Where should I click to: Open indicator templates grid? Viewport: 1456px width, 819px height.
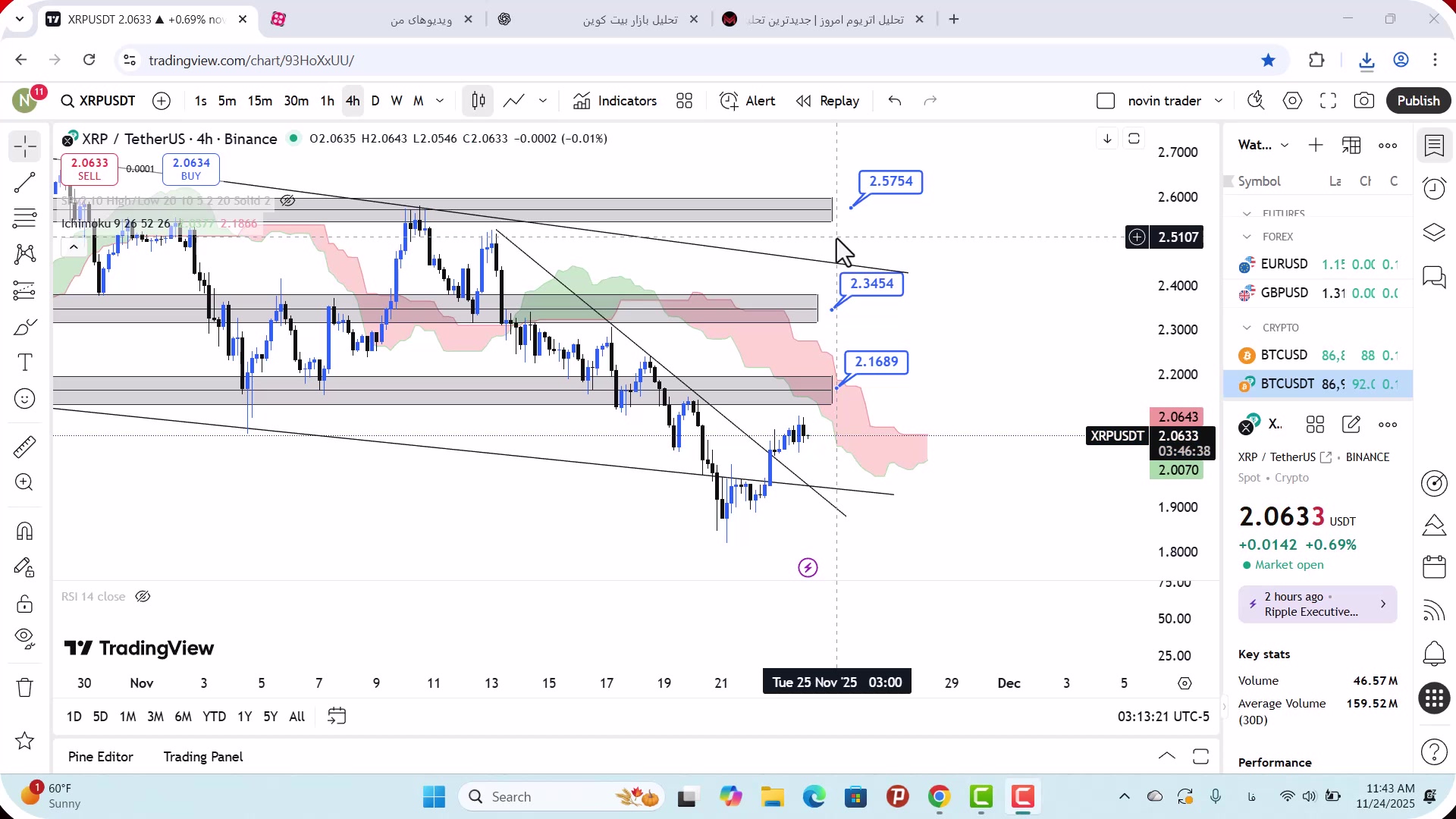click(685, 101)
